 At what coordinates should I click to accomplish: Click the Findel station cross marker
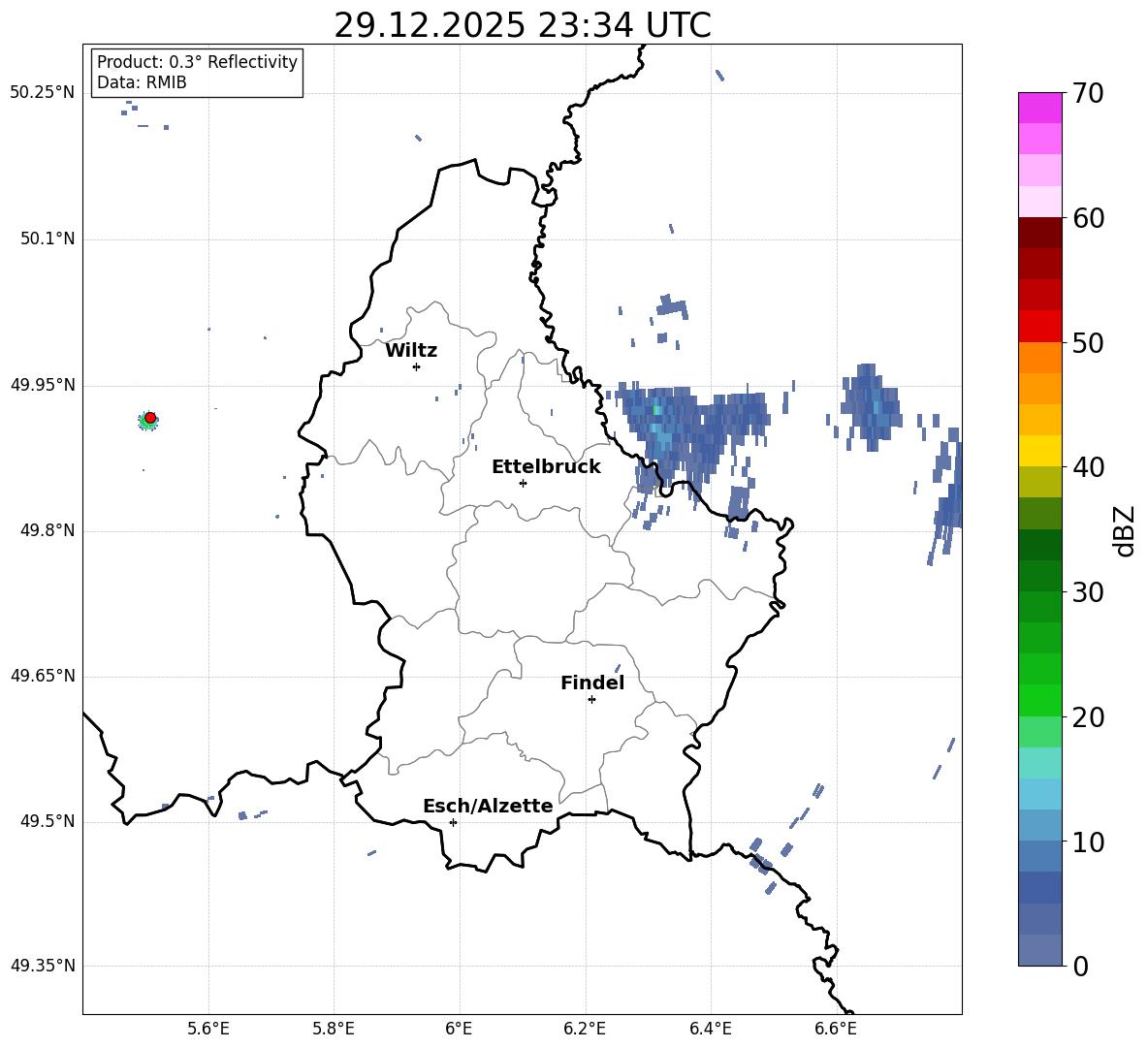[591, 700]
